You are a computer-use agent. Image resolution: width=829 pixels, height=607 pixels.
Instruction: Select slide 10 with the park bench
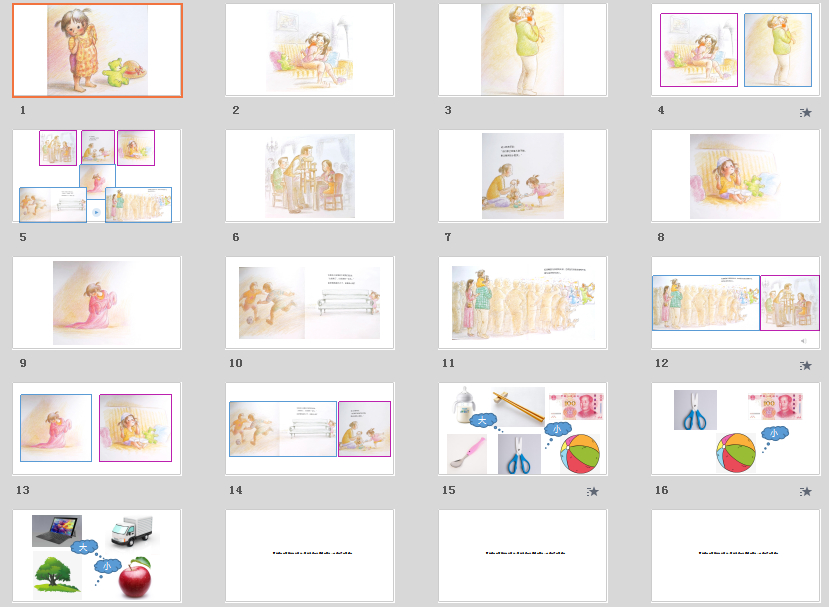click(310, 302)
